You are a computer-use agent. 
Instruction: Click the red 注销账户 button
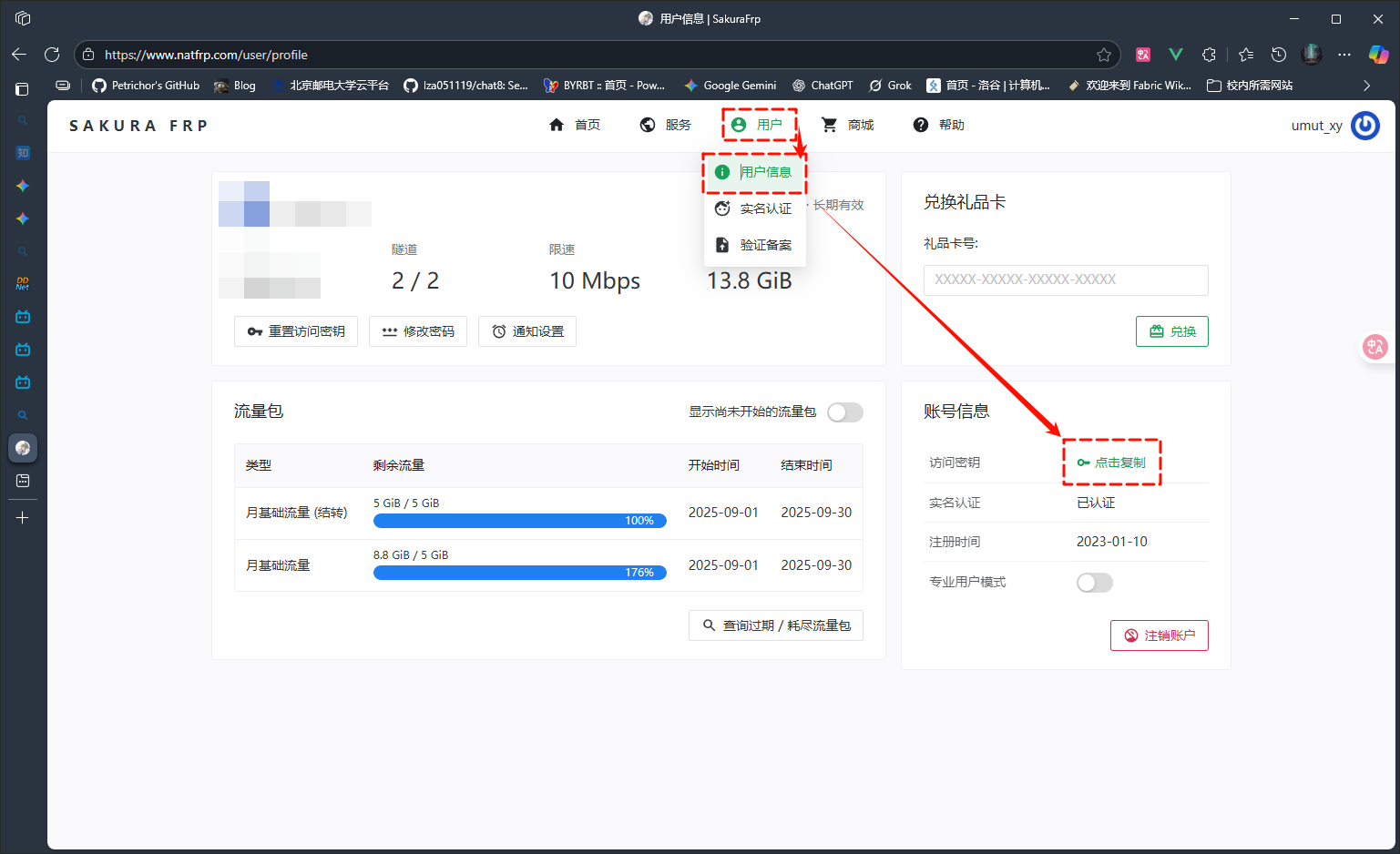coord(1160,635)
